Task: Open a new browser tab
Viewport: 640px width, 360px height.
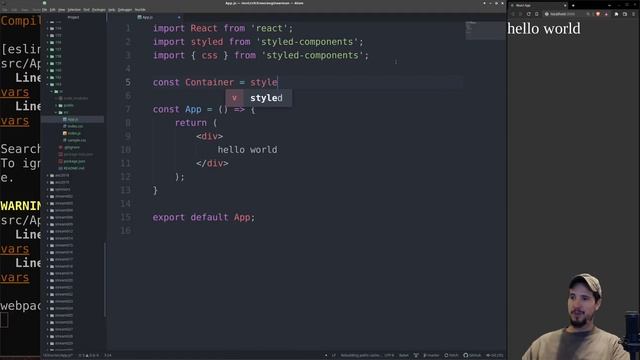Action: 573,5
